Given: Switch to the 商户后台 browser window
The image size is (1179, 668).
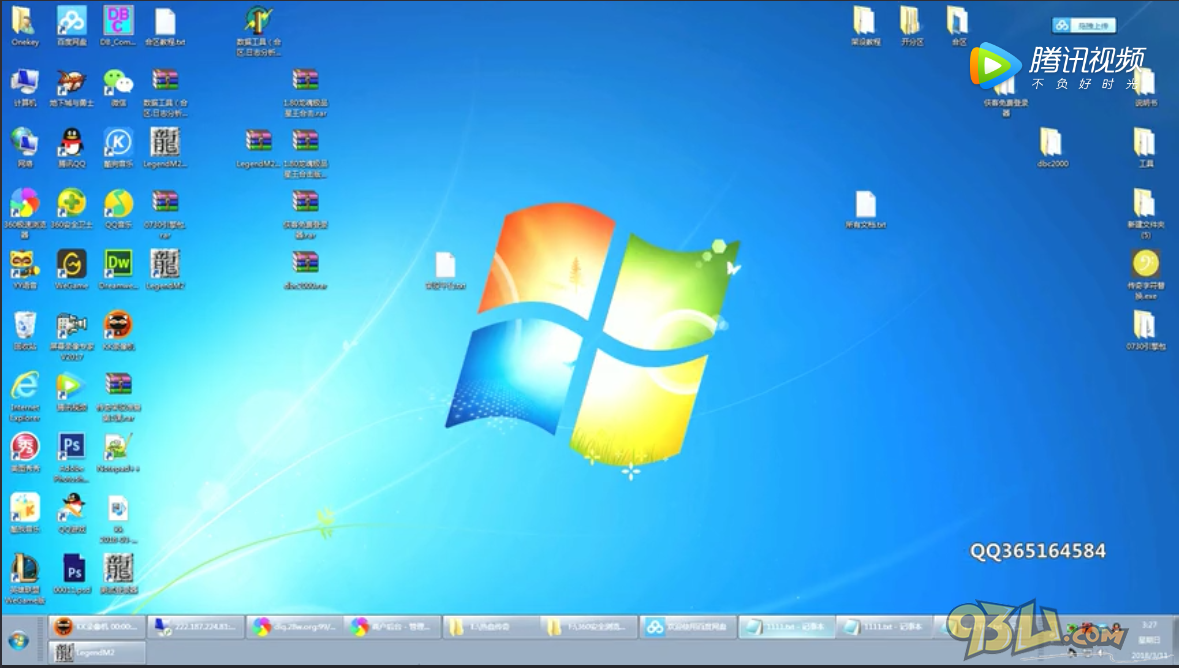Looking at the screenshot, I should coord(392,627).
